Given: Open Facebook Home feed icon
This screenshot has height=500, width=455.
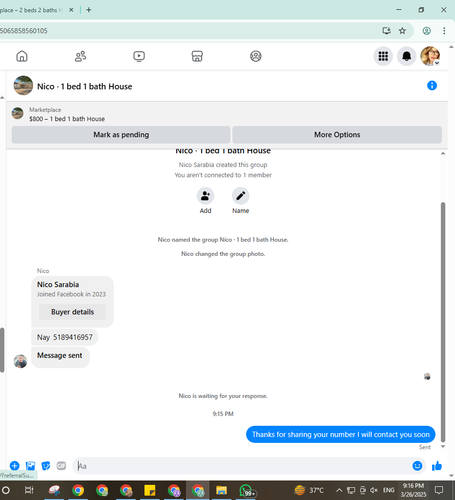Looking at the screenshot, I should pyautogui.click(x=22, y=56).
